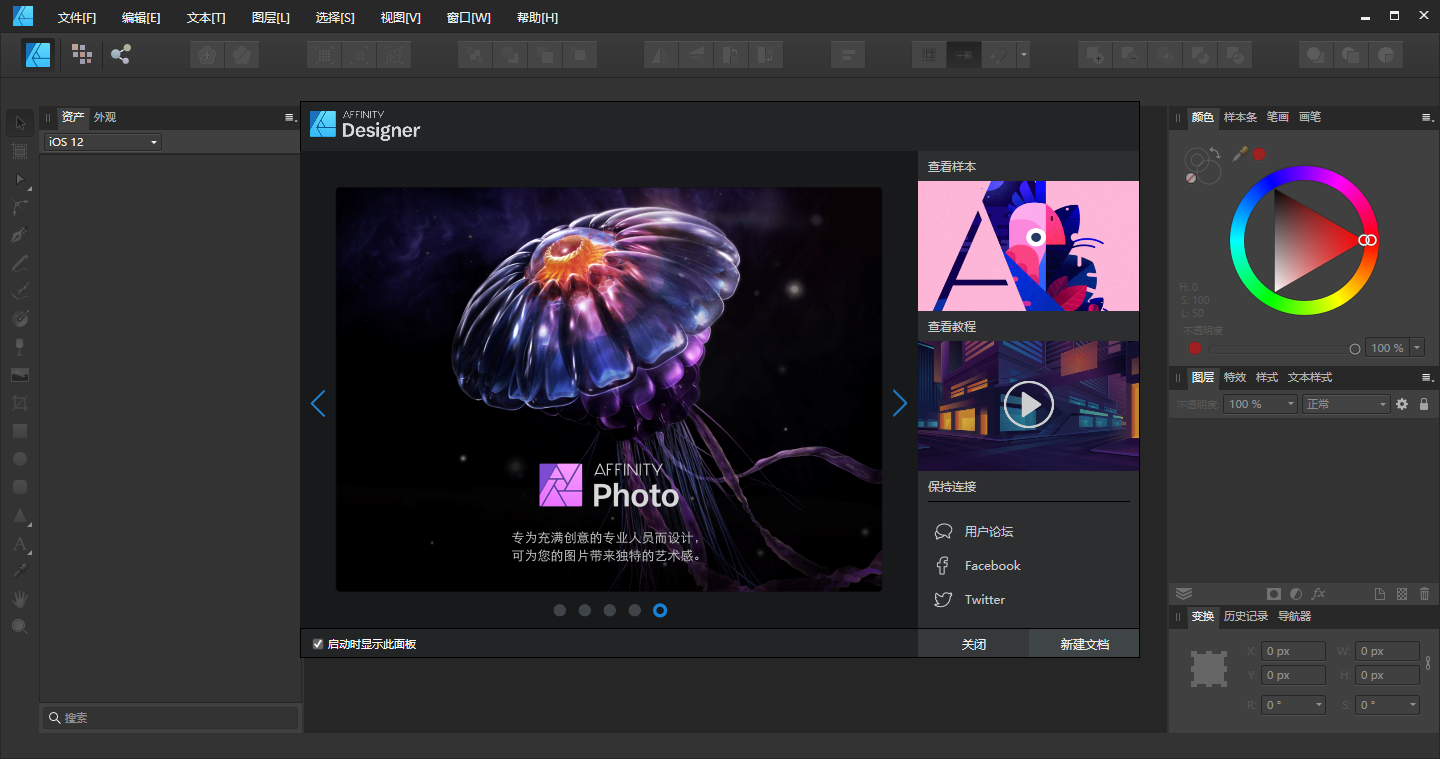
Task: Select the View (hand) tool
Action: point(20,599)
